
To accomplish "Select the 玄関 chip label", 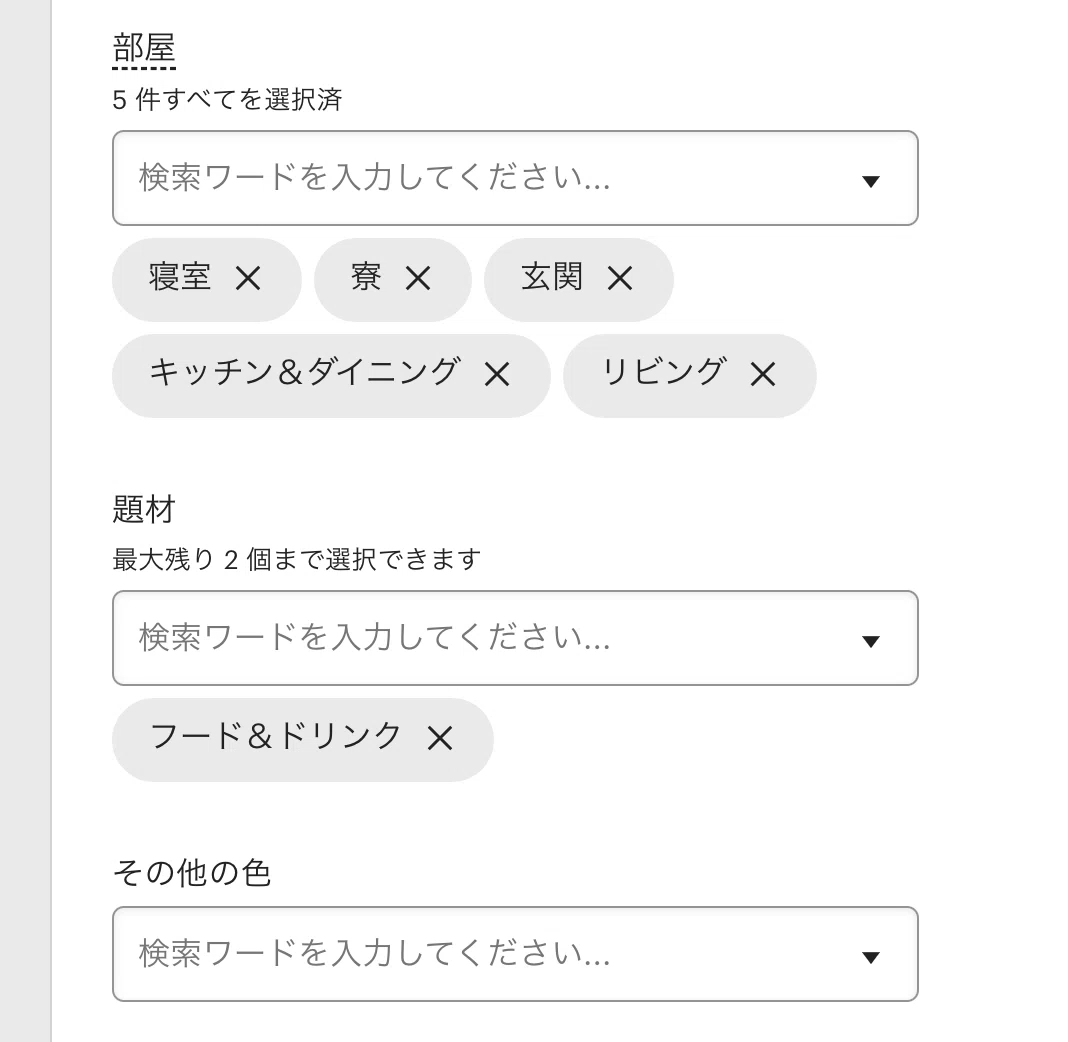I will click(552, 278).
